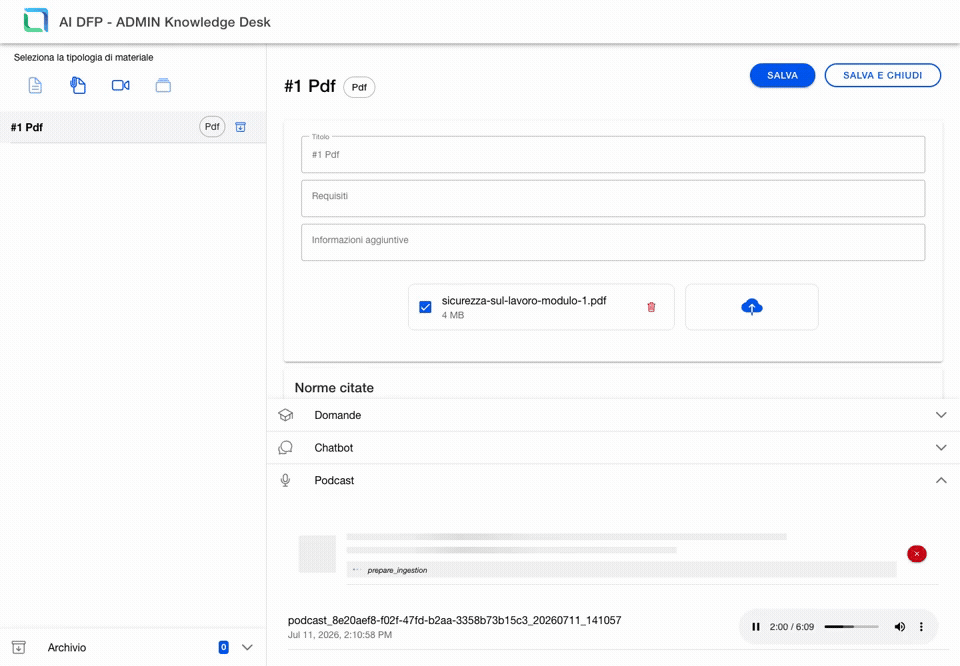Upload a file using cloud icon
Screen dimensions: 960x666
[752, 307]
